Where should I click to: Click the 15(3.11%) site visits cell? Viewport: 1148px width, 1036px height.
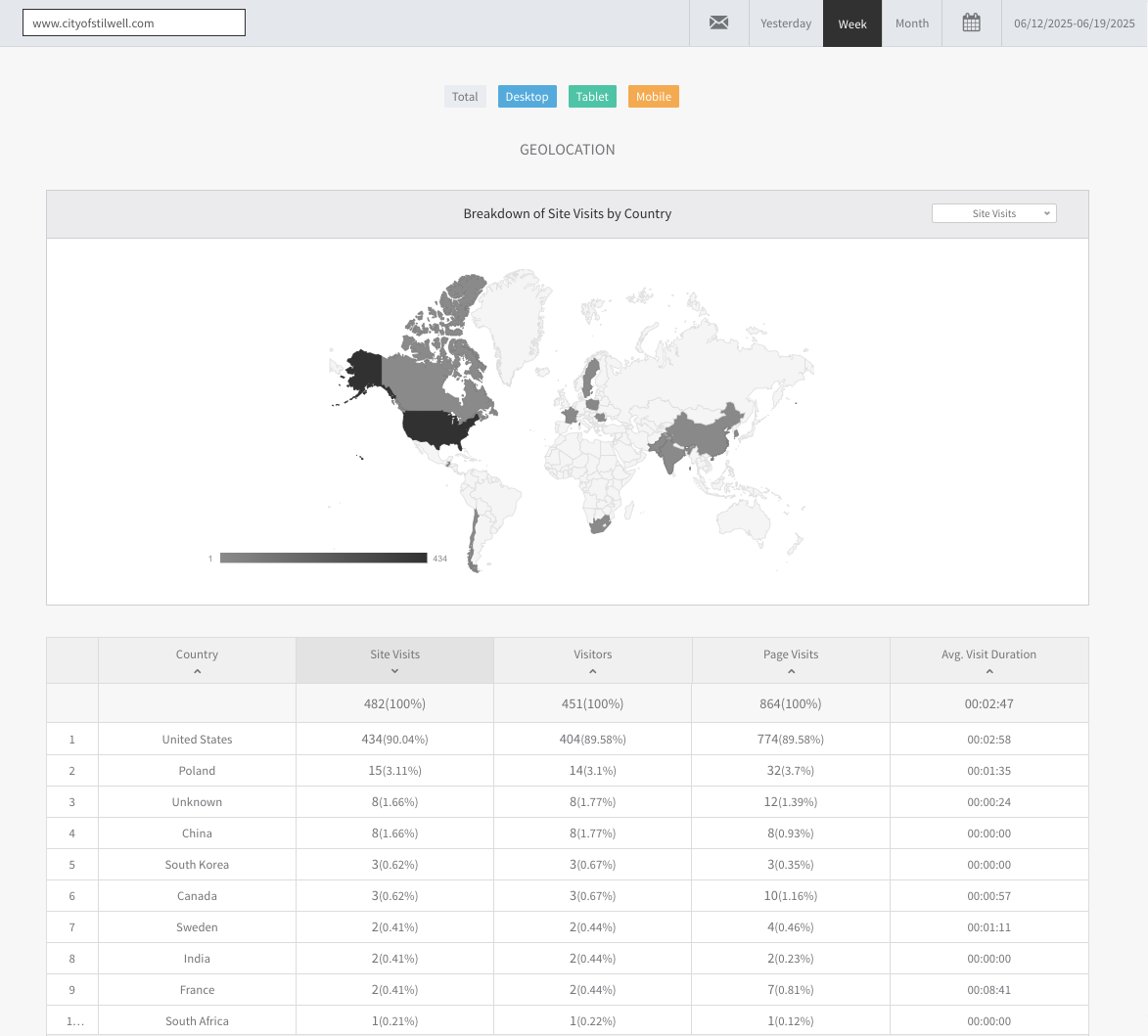pyautogui.click(x=394, y=771)
